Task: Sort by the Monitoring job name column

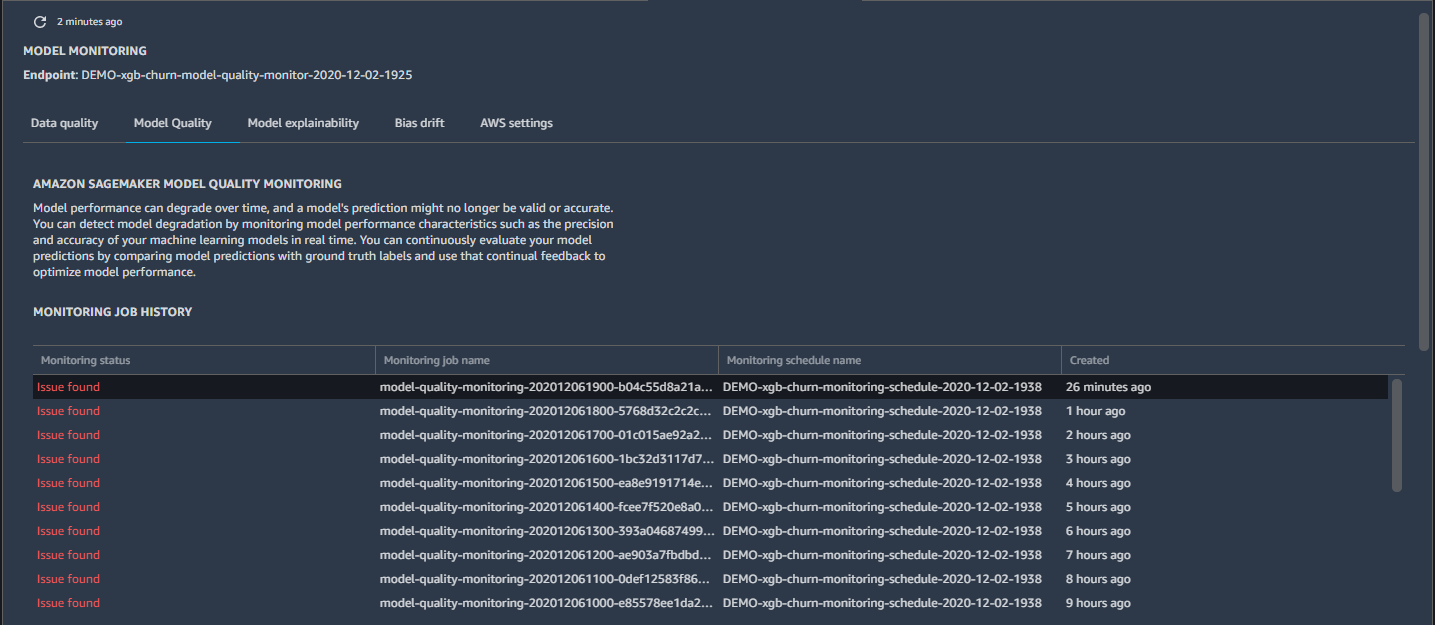Action: (x=437, y=360)
